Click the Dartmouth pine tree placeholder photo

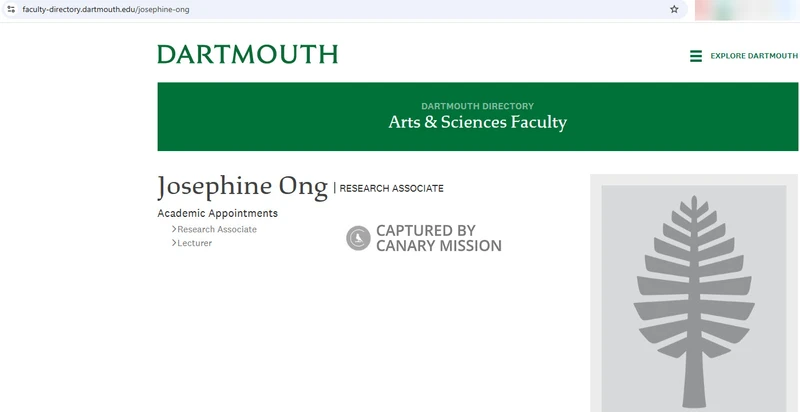click(x=693, y=298)
